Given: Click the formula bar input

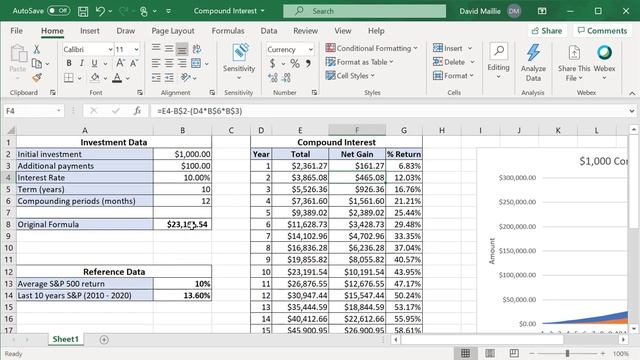Looking at the screenshot, I should 390,111.
